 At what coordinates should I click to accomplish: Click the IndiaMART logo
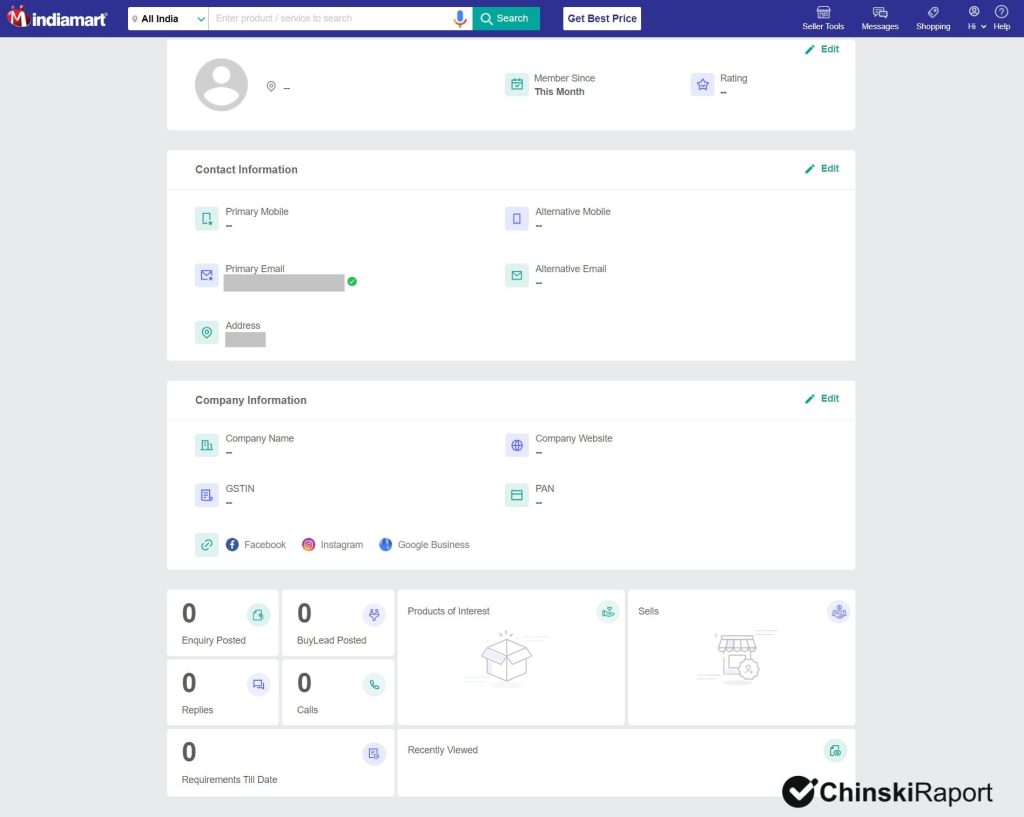coord(57,18)
